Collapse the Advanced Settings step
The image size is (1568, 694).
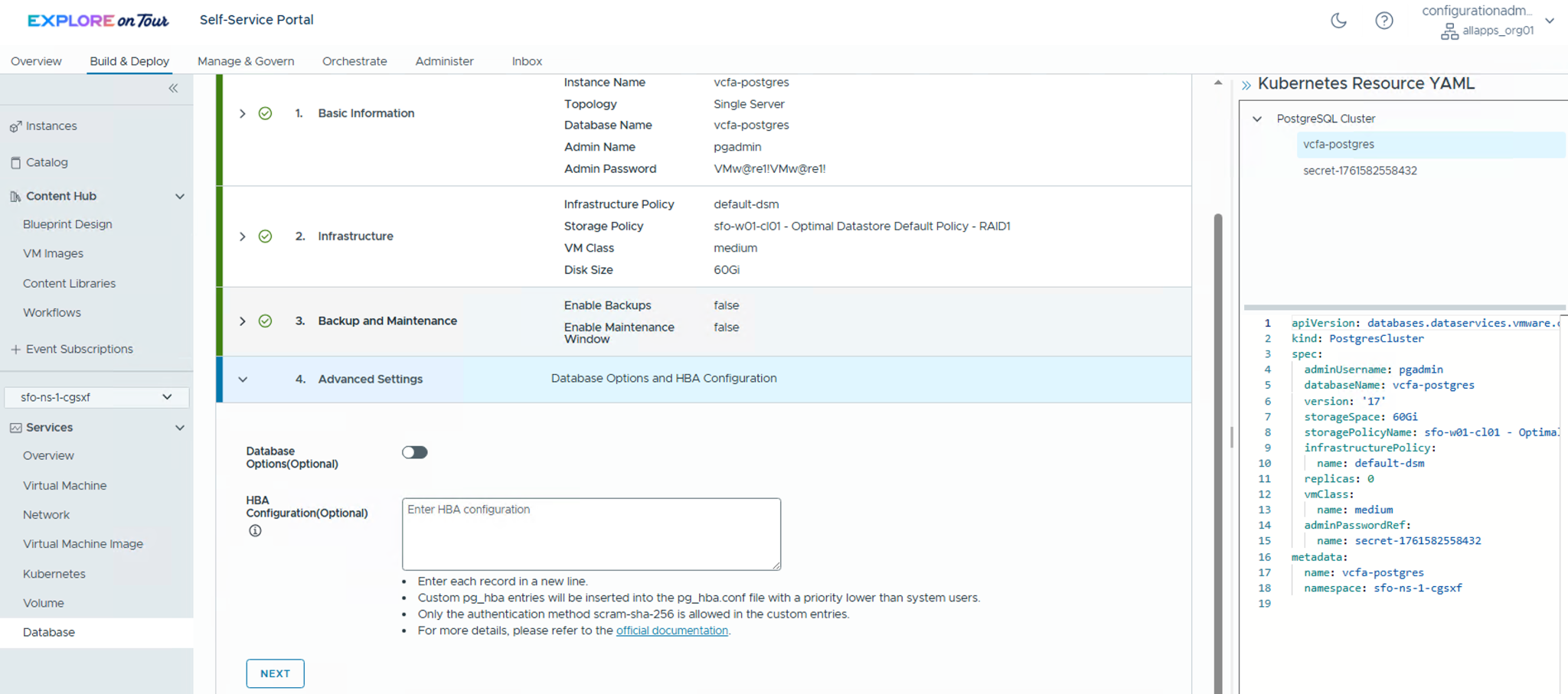point(243,380)
